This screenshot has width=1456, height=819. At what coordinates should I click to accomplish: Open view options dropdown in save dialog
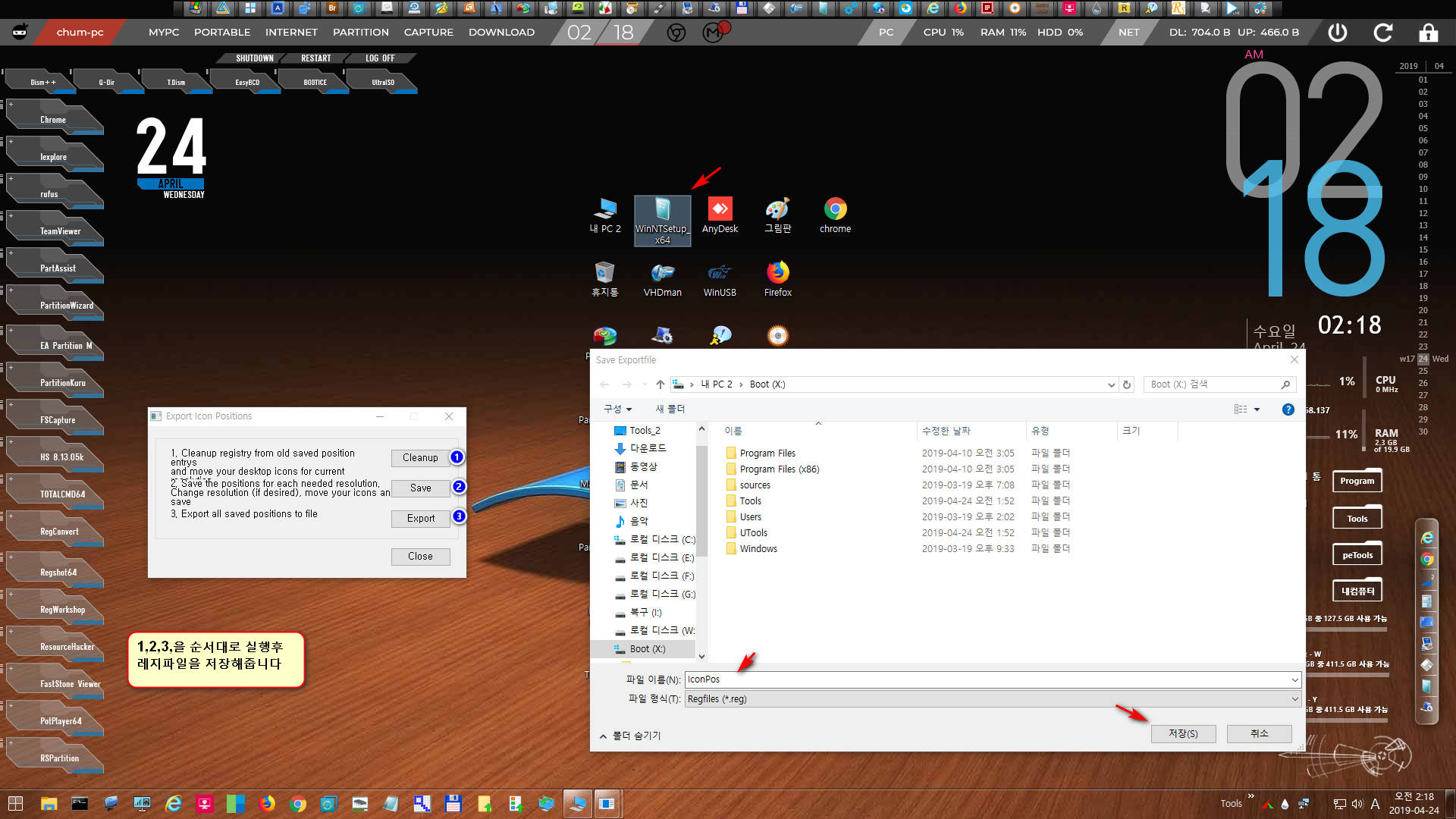coord(1257,409)
